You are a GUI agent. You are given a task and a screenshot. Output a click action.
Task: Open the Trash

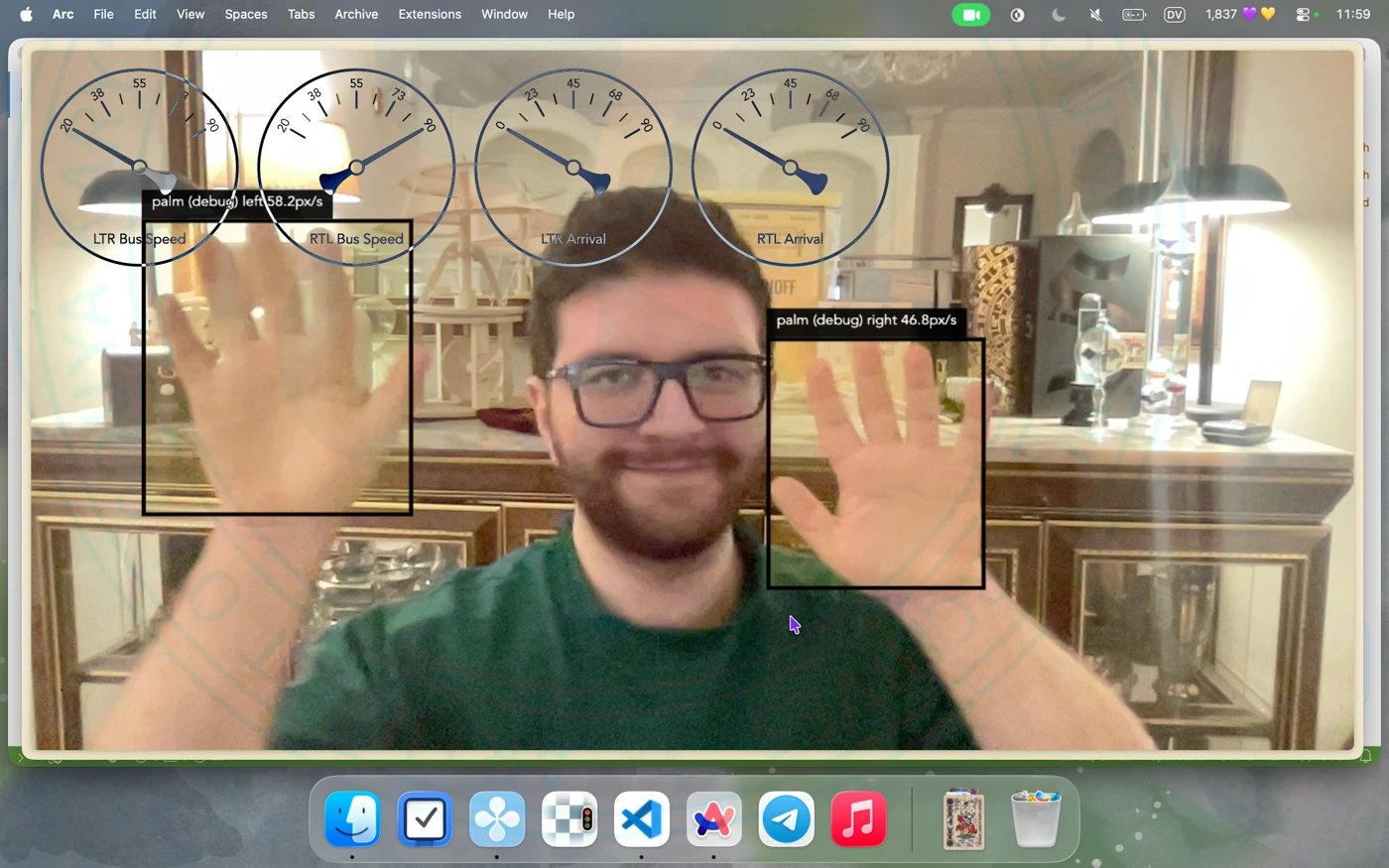point(1035,819)
